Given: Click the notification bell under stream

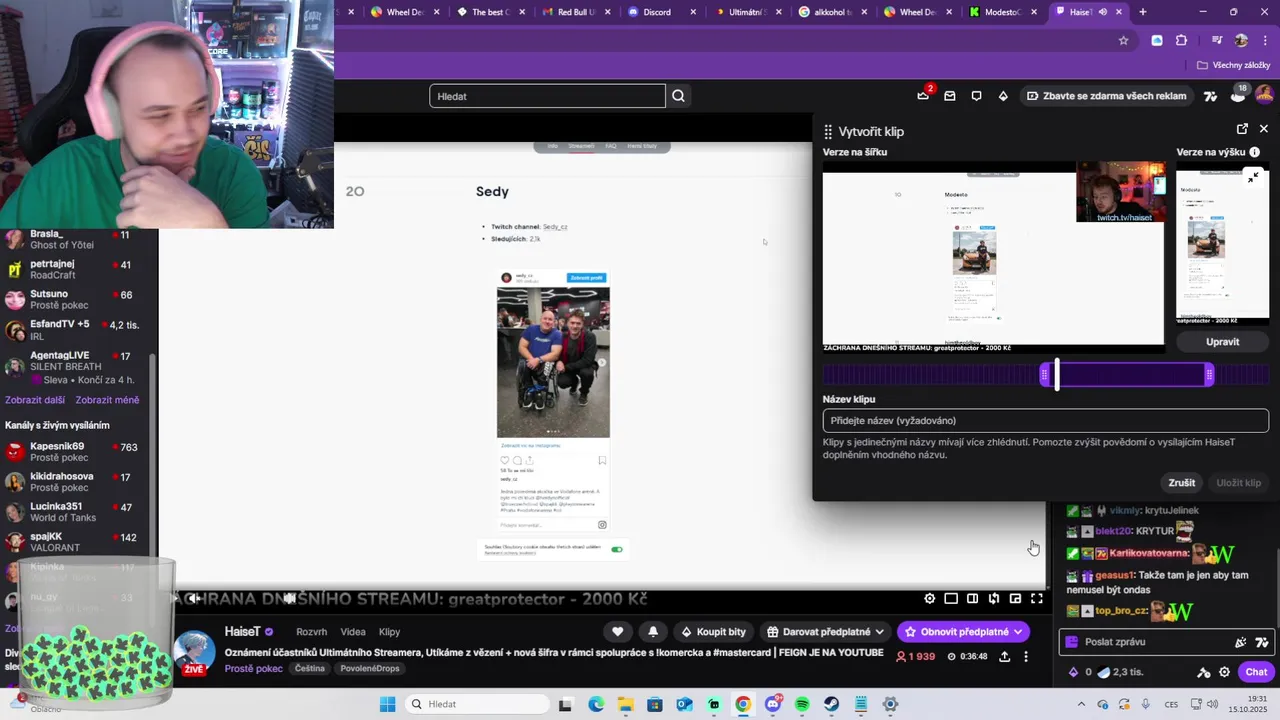Looking at the screenshot, I should (653, 632).
